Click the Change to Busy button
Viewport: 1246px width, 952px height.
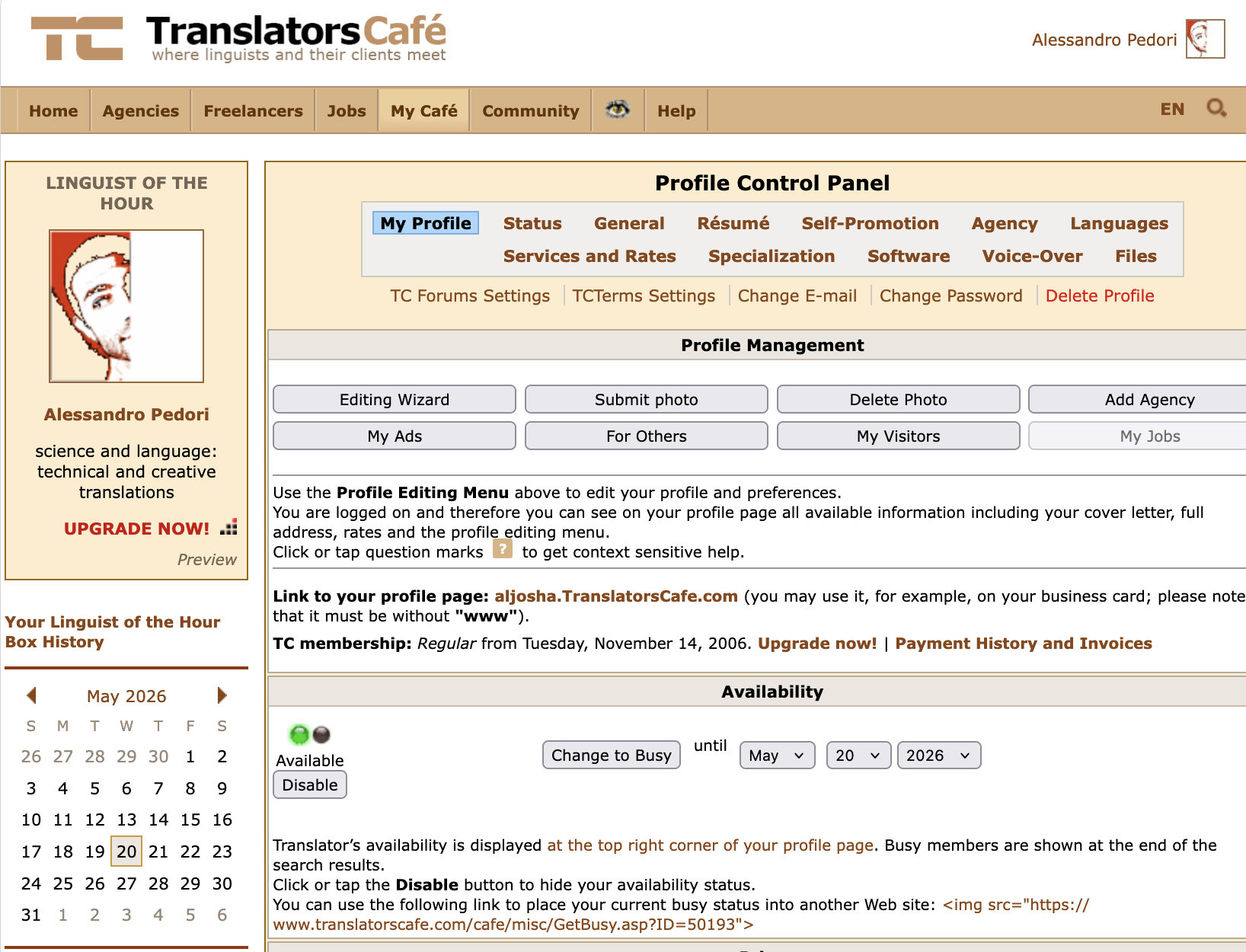(x=612, y=755)
